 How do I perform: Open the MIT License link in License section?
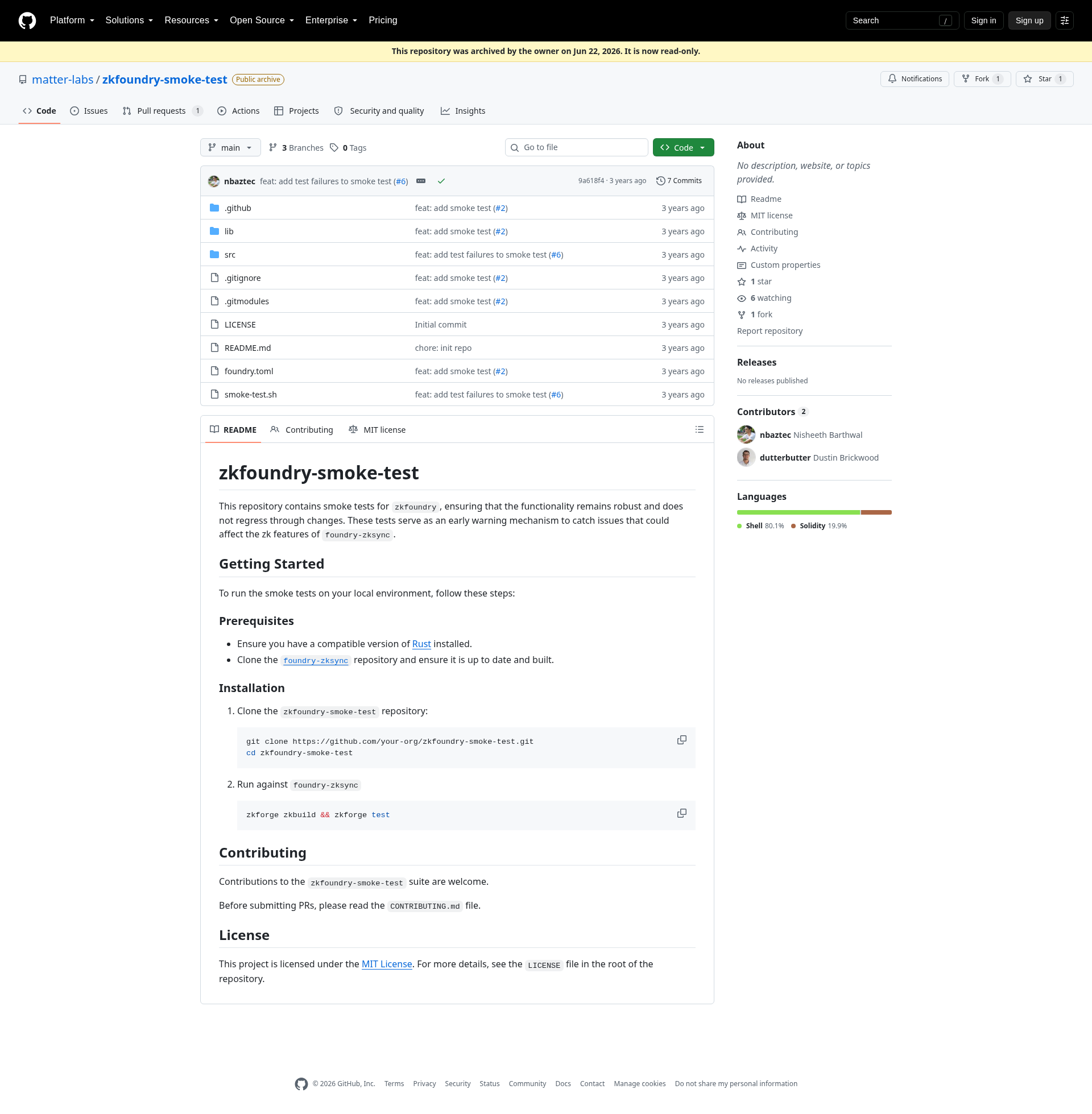[387, 964]
